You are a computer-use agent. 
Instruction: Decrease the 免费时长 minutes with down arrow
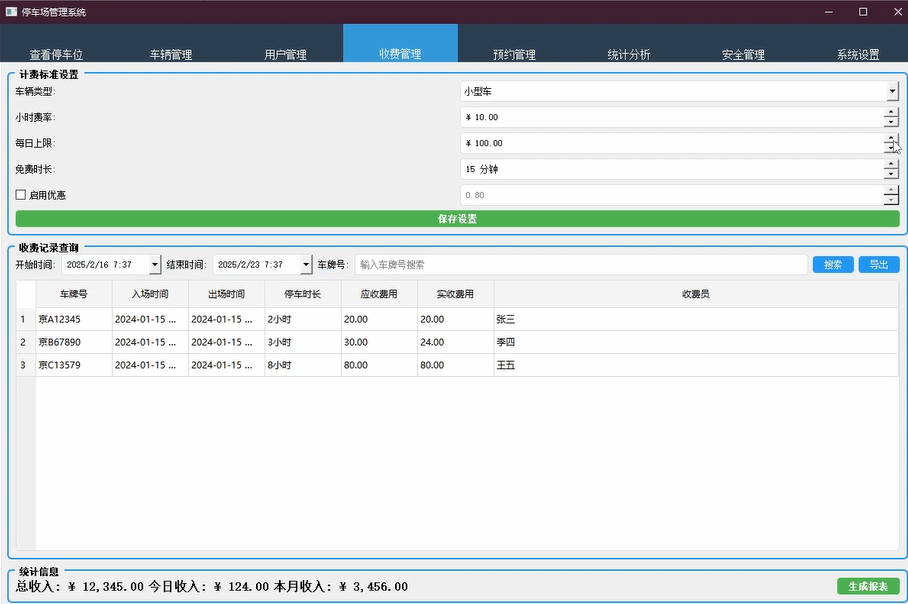click(891, 174)
